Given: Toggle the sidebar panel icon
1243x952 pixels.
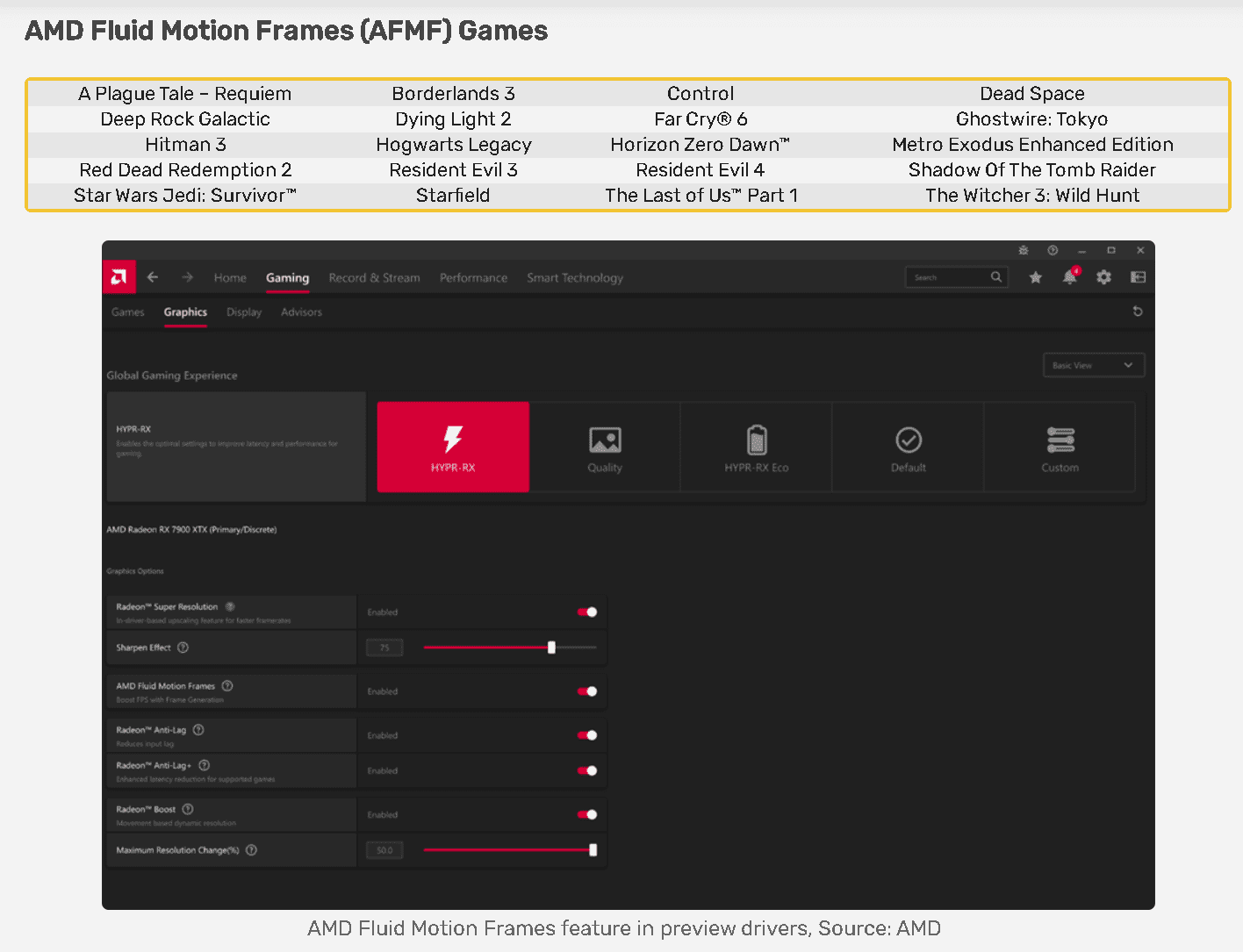Looking at the screenshot, I should (1139, 277).
